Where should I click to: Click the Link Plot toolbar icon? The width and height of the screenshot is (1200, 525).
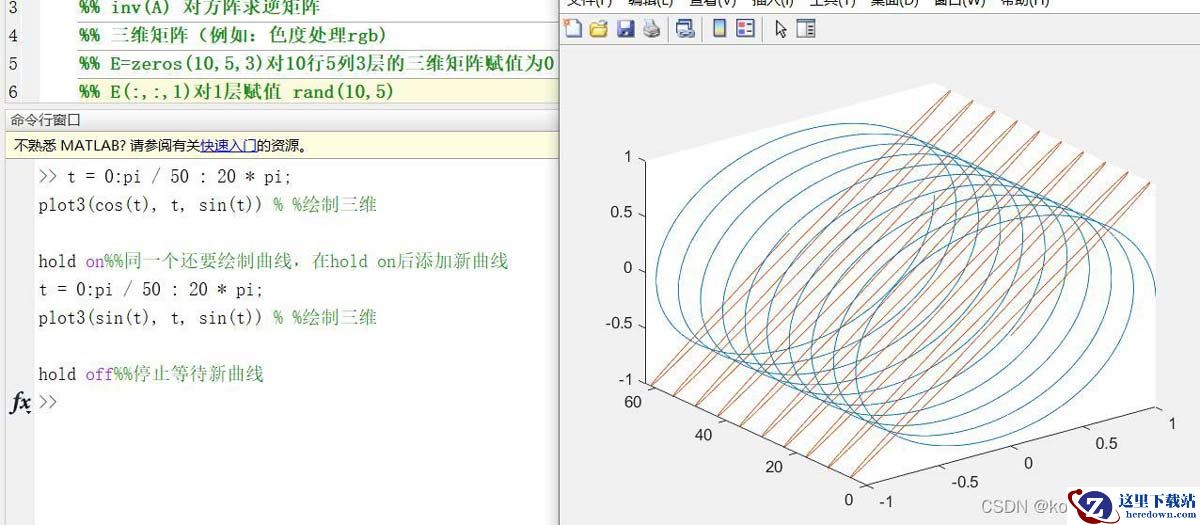click(x=685, y=28)
